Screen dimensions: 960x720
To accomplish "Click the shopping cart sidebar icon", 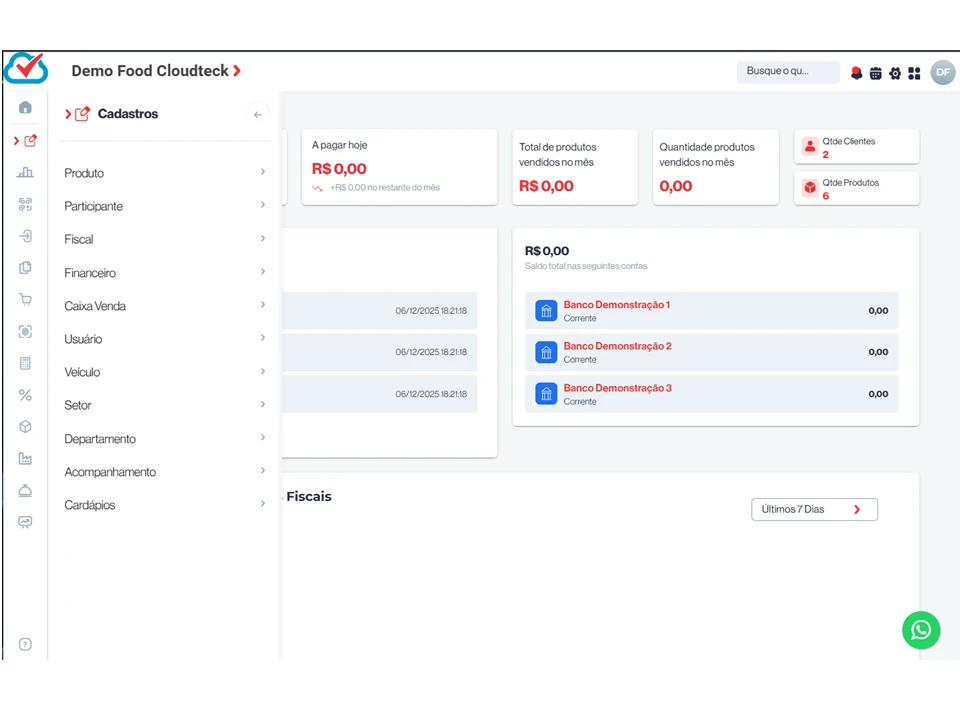I will tap(25, 299).
